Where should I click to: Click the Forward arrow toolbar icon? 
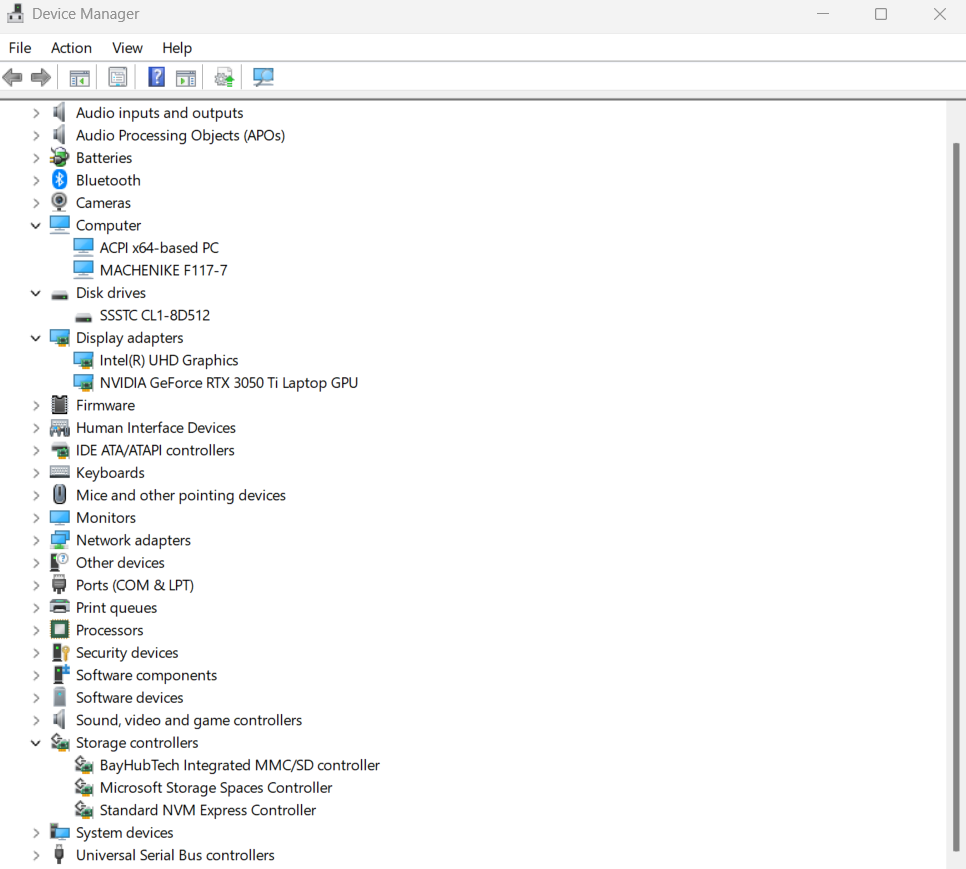point(41,78)
